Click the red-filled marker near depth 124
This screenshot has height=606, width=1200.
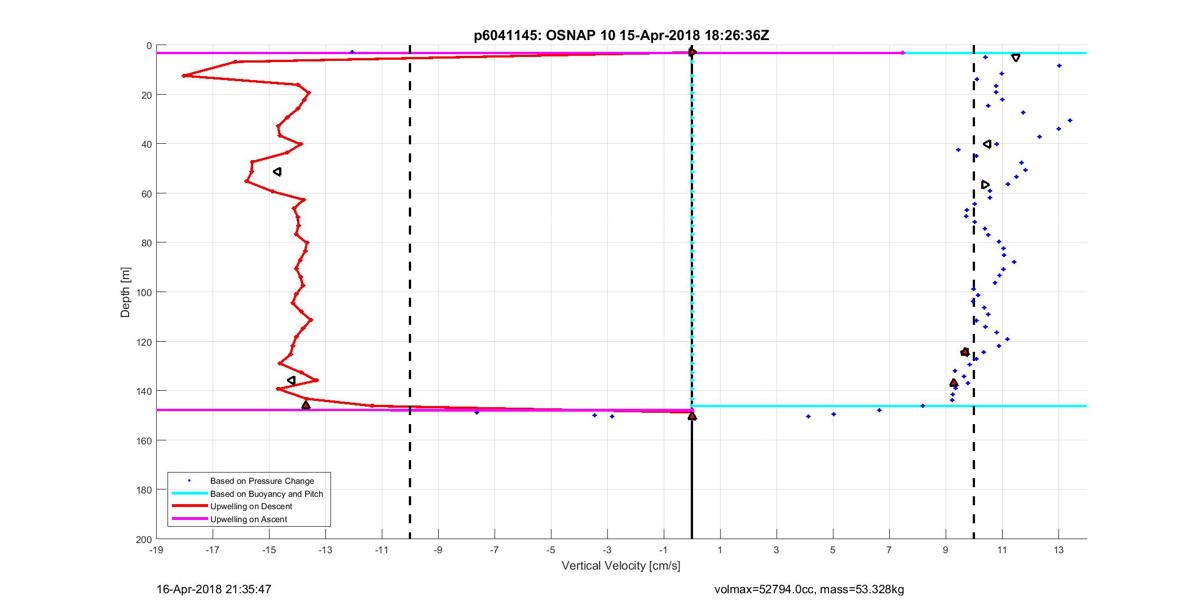pos(965,352)
